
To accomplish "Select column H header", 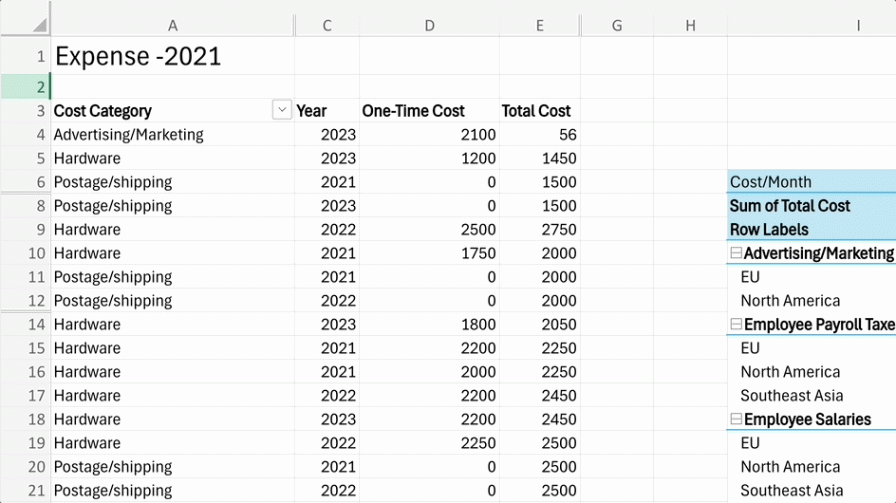I will click(690, 25).
